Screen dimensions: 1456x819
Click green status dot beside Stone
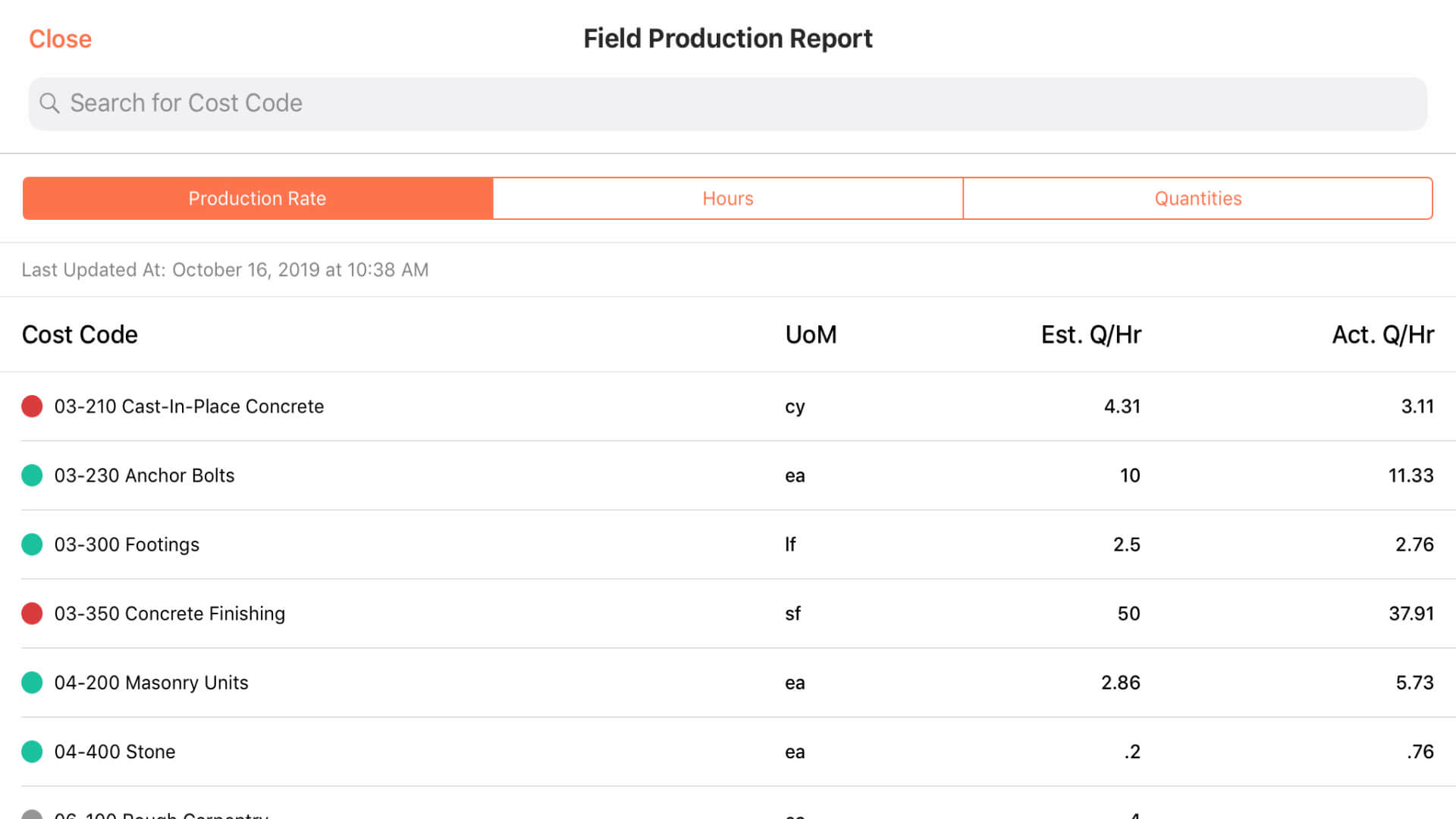point(32,752)
